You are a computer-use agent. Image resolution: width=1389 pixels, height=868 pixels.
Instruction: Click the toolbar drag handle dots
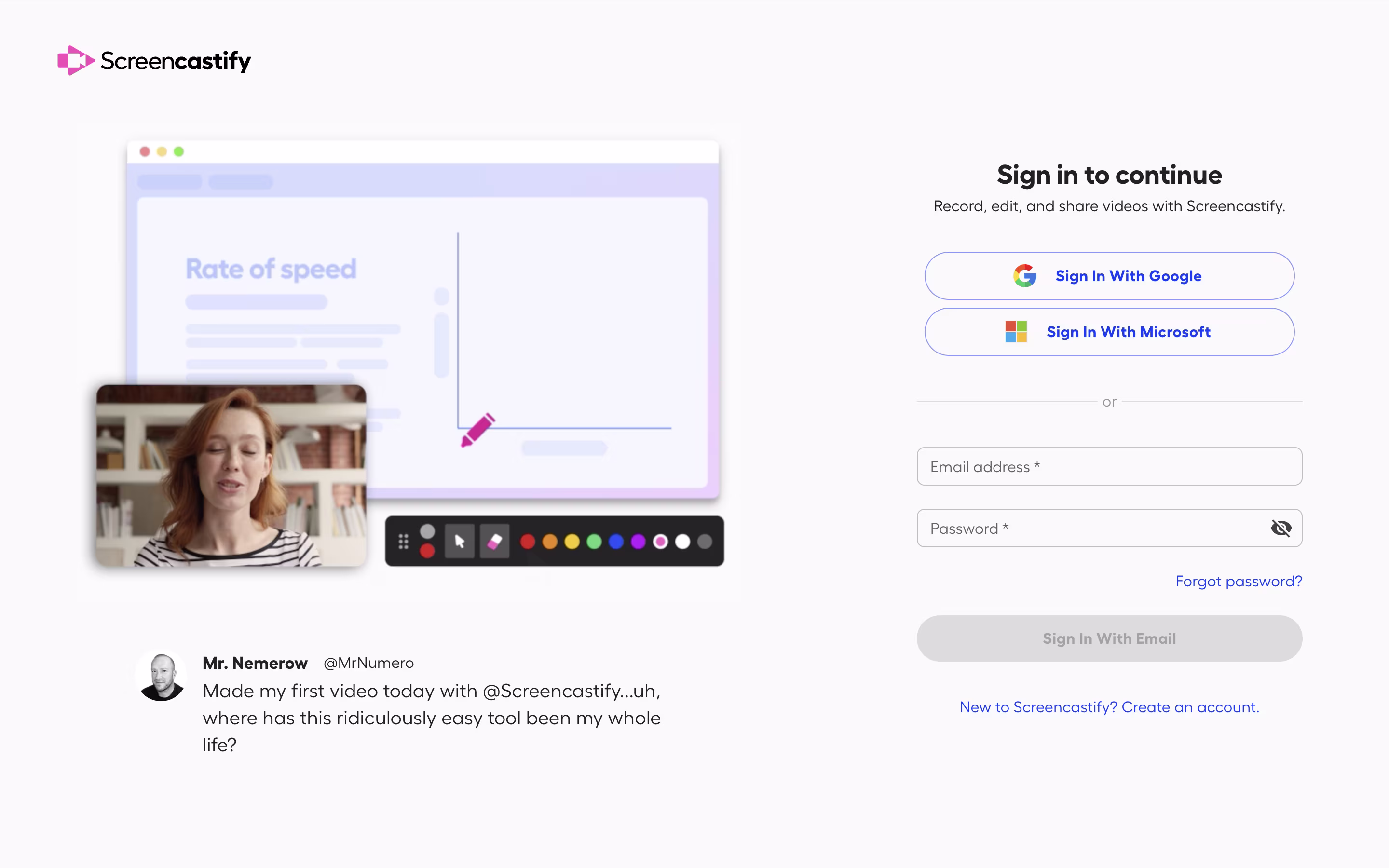(x=404, y=542)
